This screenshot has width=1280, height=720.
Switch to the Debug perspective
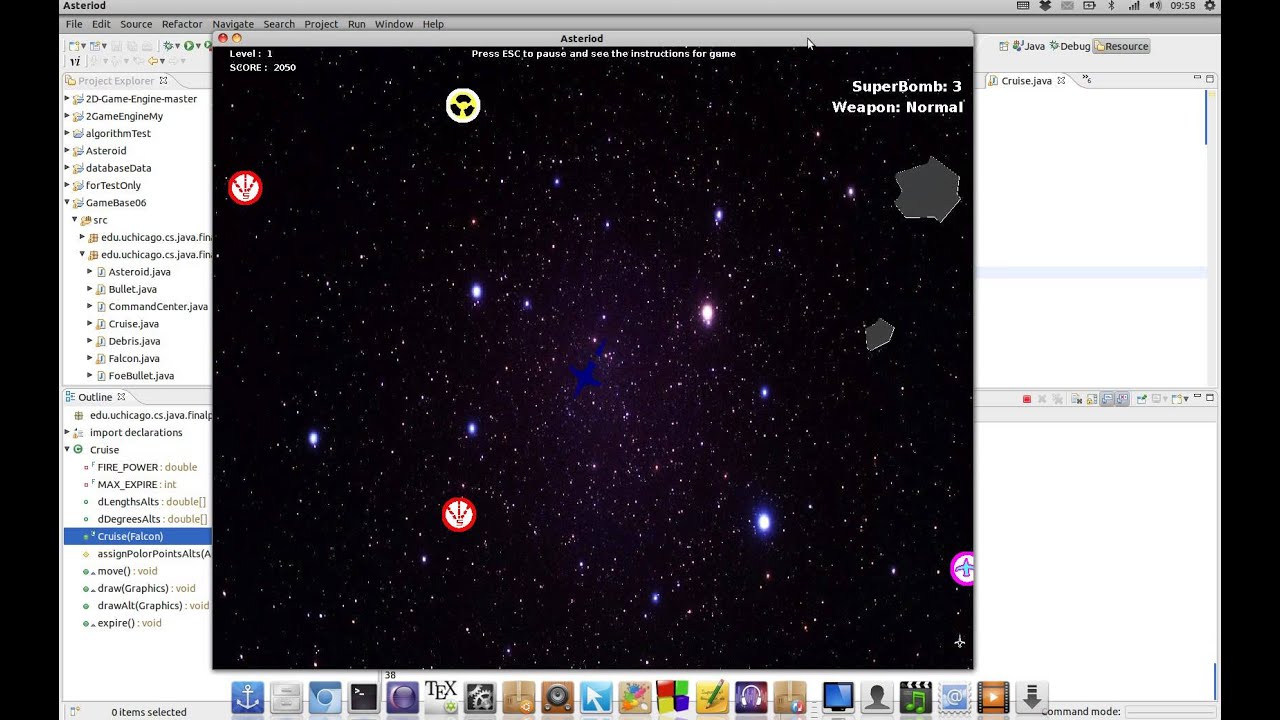1070,46
